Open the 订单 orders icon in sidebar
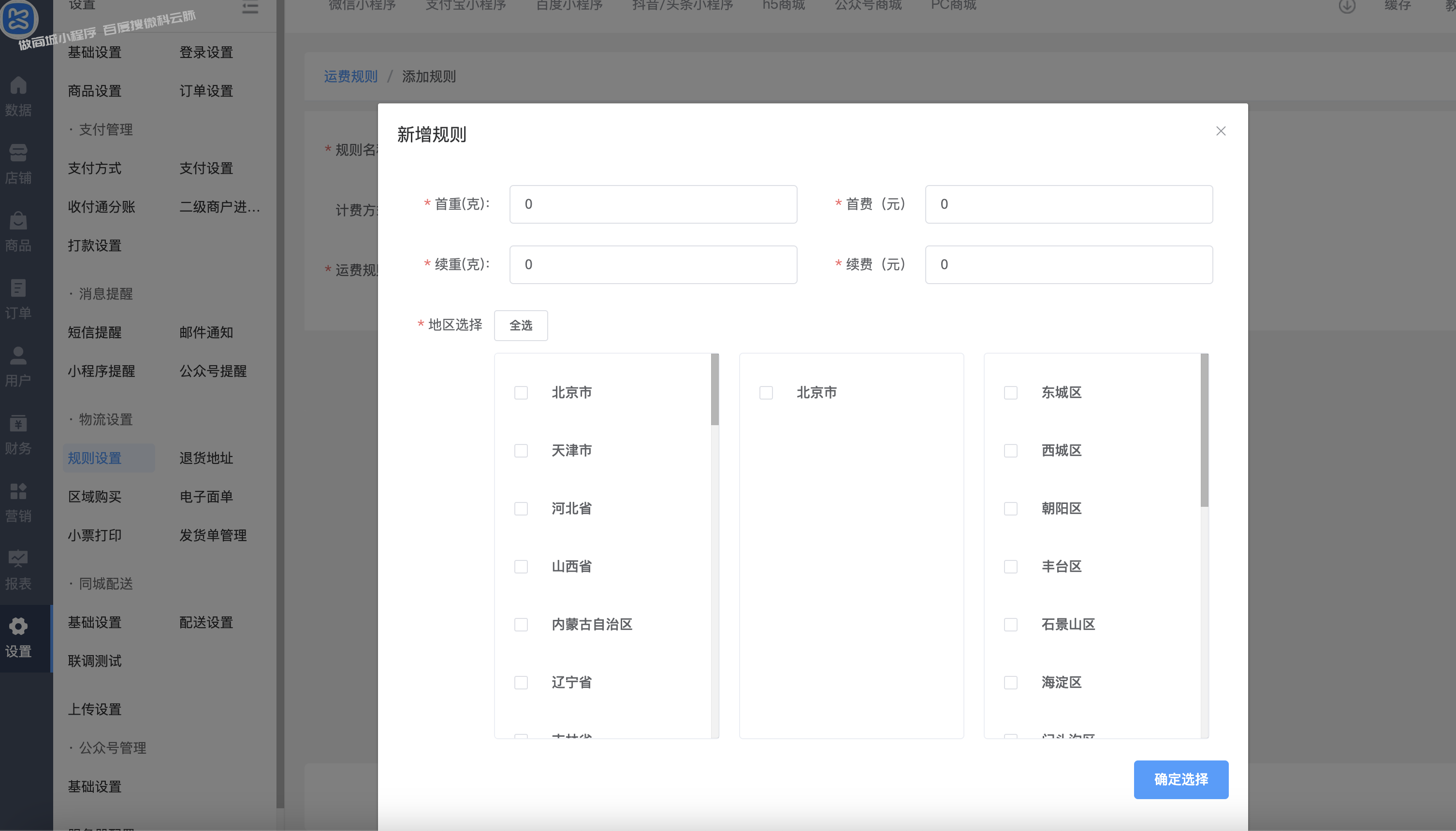Screen dimensions: 1456x831 [x=18, y=288]
